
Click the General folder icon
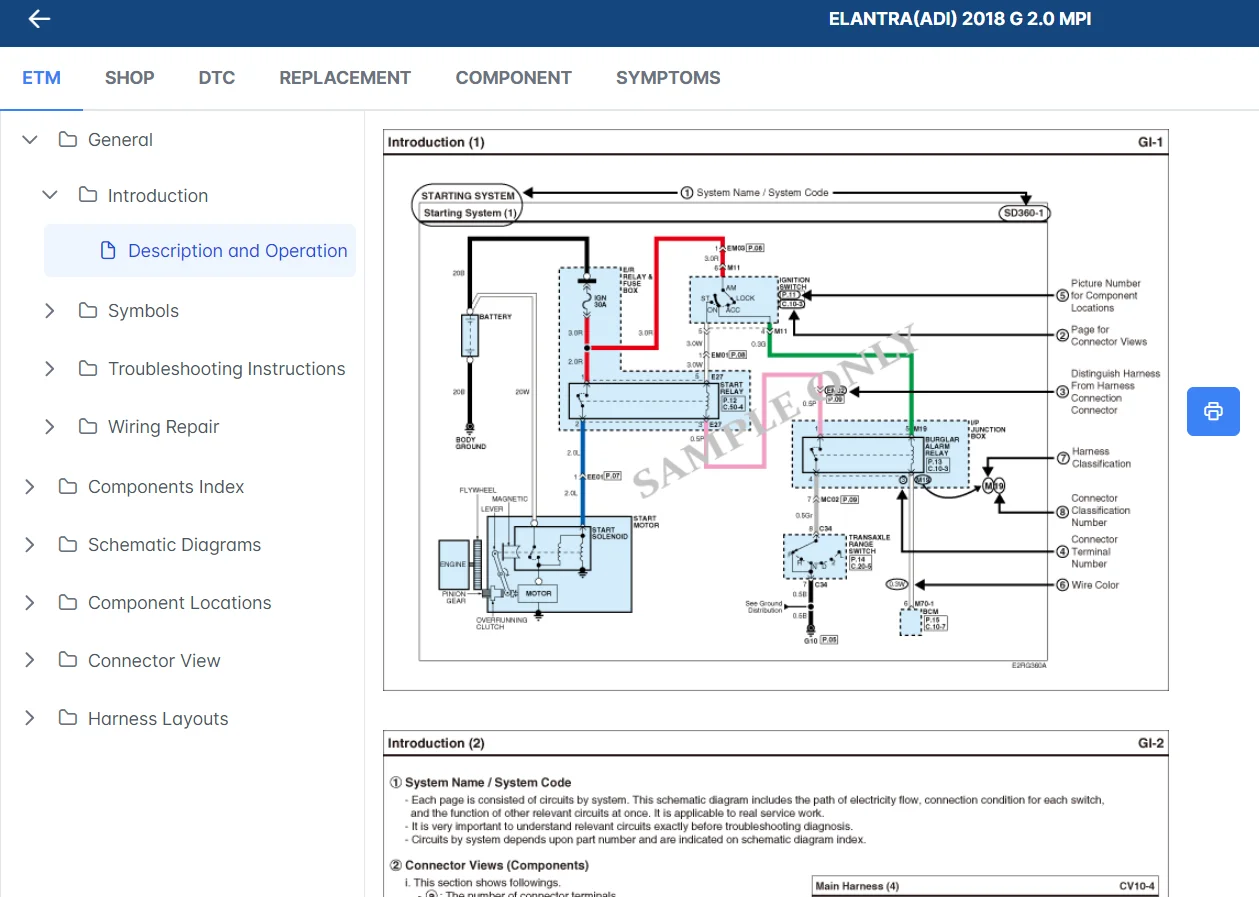(68, 140)
